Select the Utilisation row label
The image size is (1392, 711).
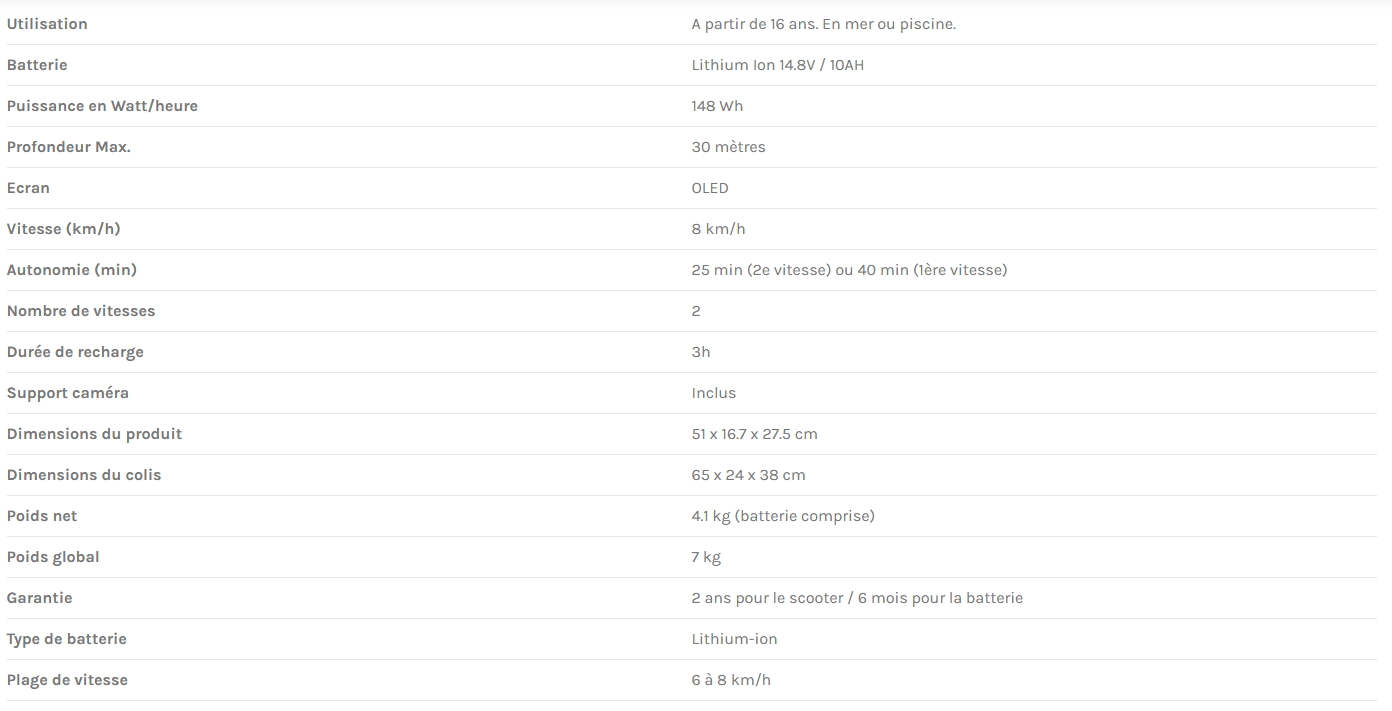[47, 24]
